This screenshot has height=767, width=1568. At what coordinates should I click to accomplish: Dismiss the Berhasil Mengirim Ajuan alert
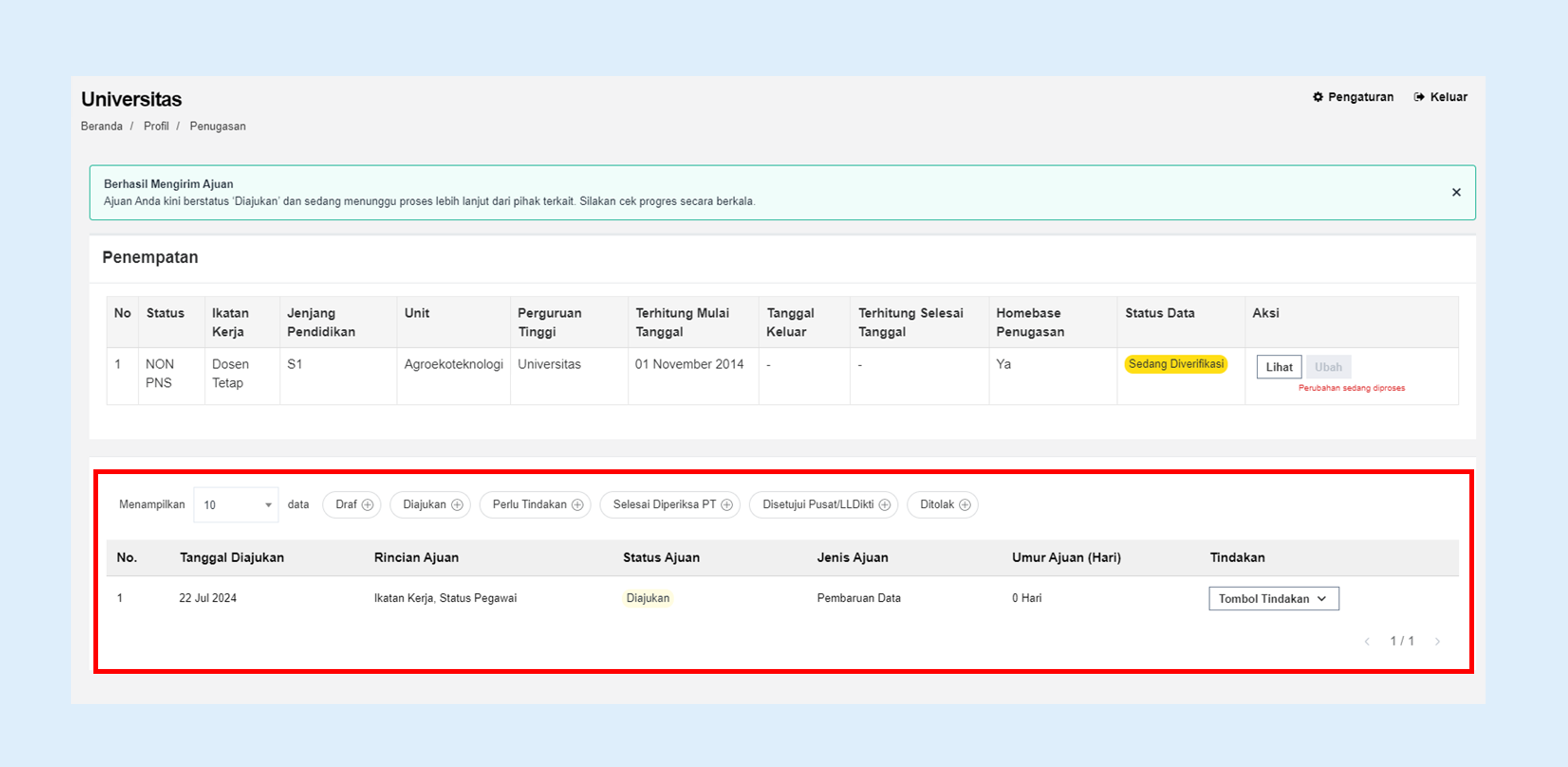click(x=1456, y=192)
